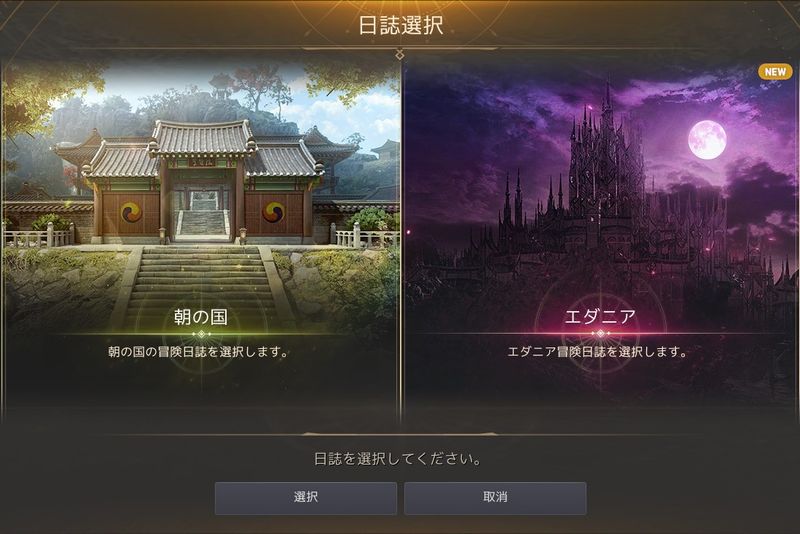This screenshot has height=534, width=800.
Task: Click the 日誌を選択してください prompt text
Action: 397,459
